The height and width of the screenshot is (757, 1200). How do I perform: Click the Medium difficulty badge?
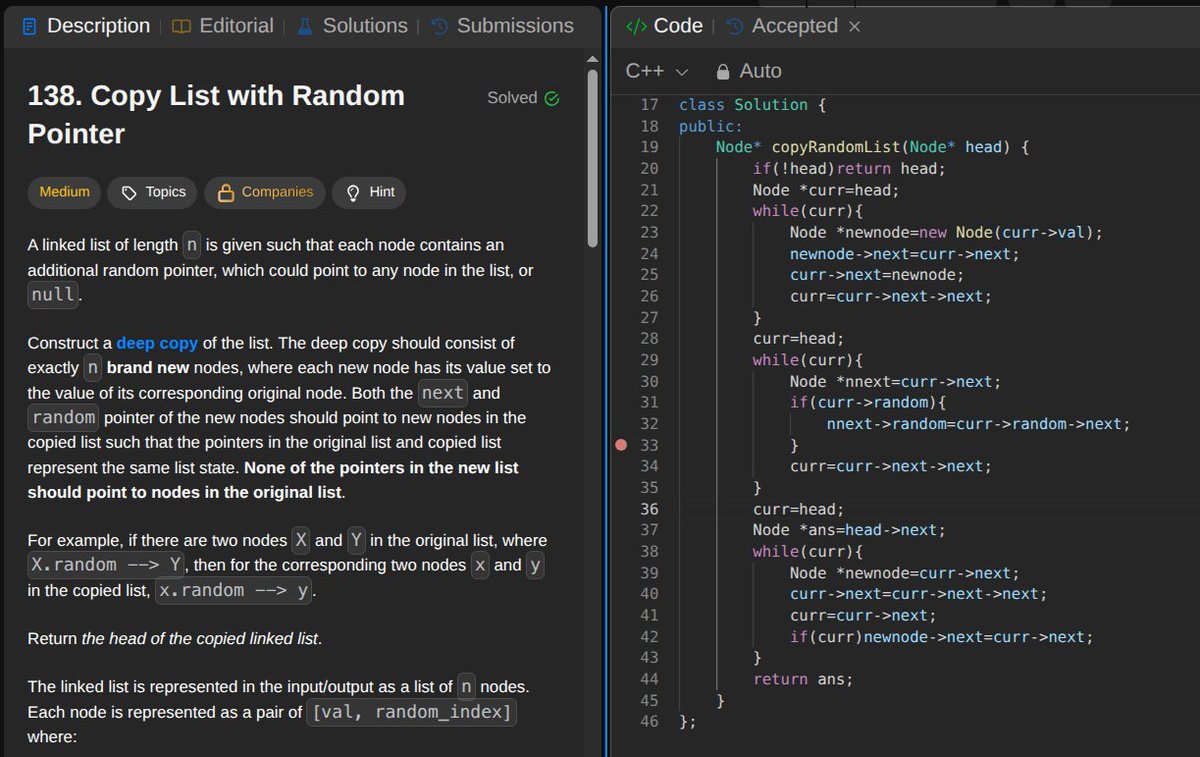64,192
